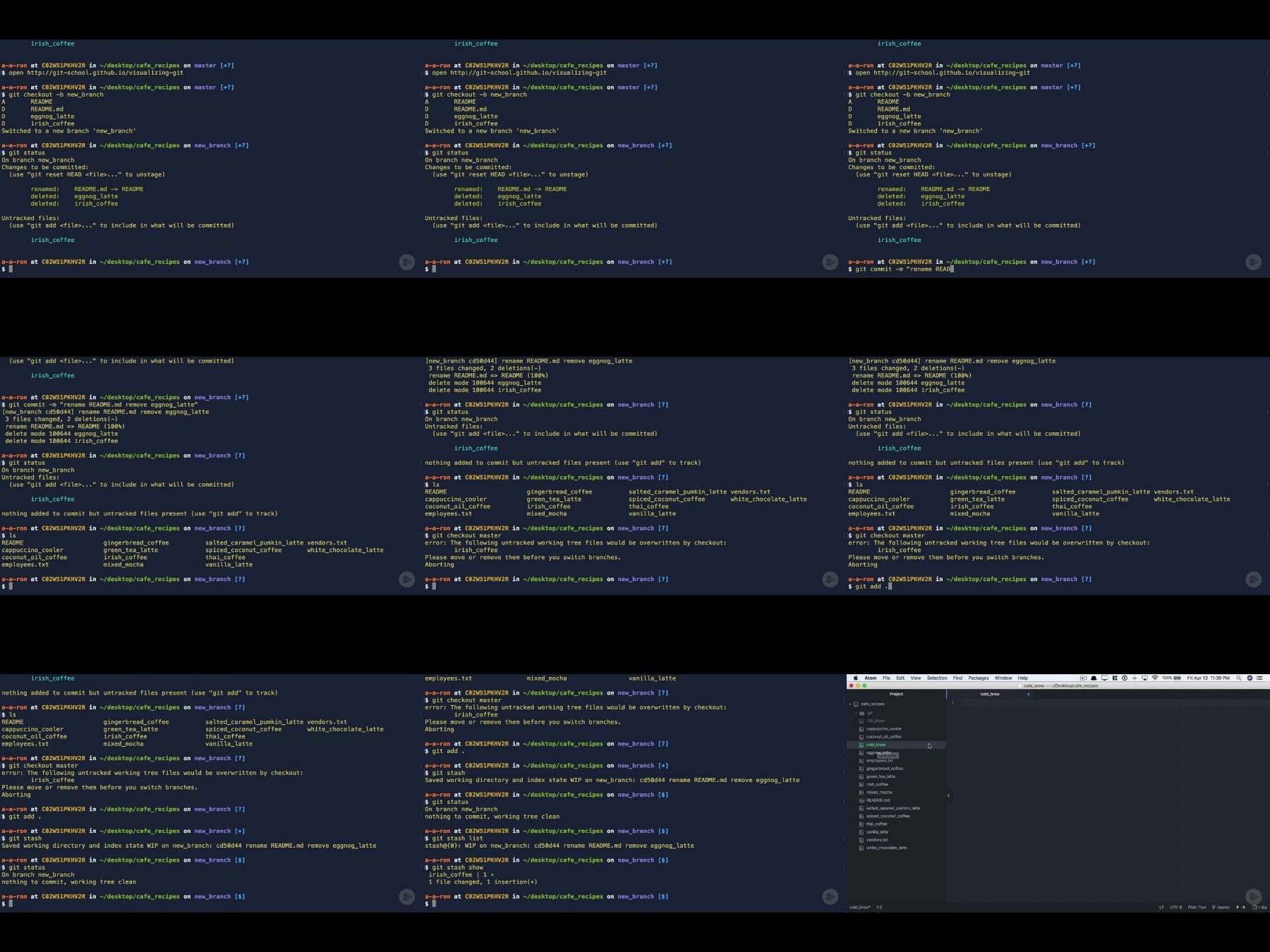
Task: Click the LF line ending selector
Action: coord(1161,908)
